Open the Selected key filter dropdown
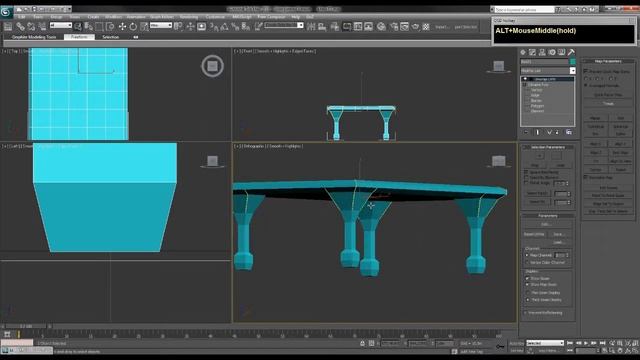 (545, 343)
